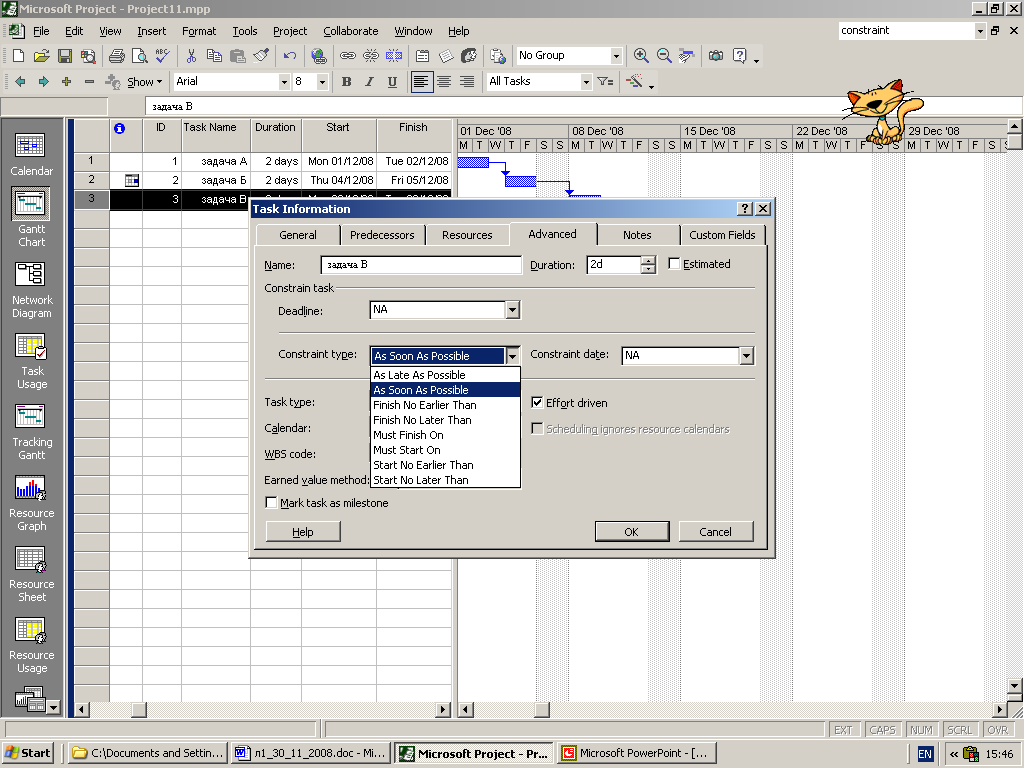
Task: Click the Link Tasks chain icon
Action: tap(348, 56)
